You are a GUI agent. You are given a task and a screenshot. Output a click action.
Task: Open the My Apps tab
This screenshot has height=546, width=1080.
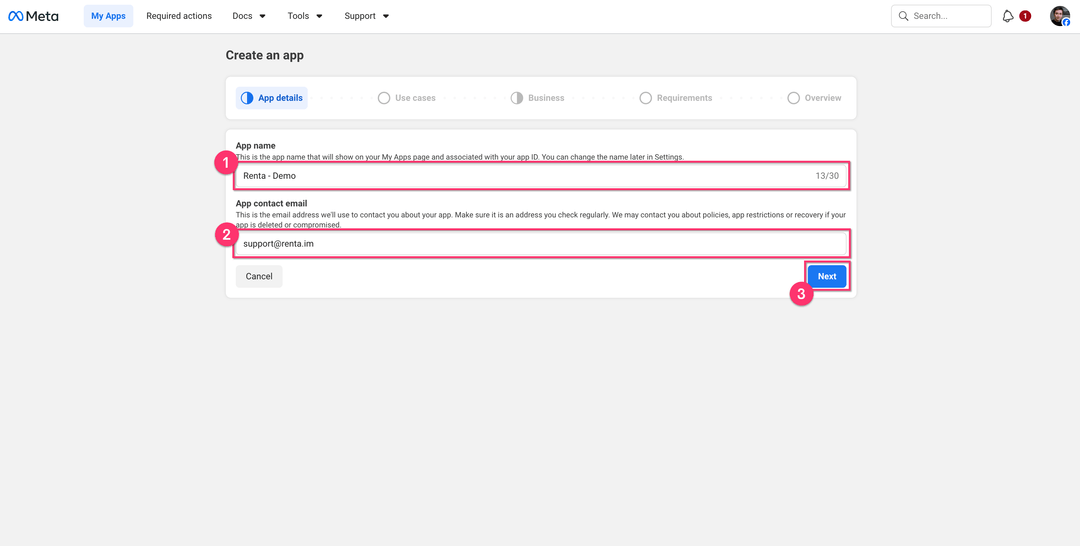[108, 16]
